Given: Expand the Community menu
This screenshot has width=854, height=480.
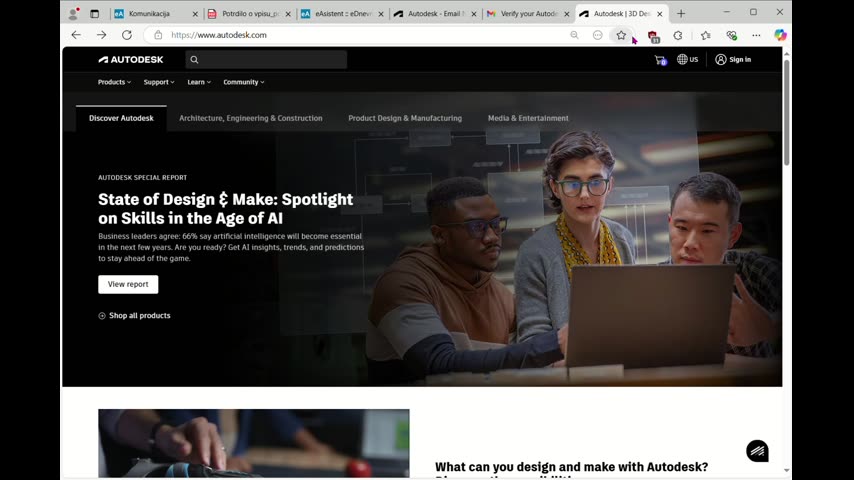Looking at the screenshot, I should click(x=243, y=82).
